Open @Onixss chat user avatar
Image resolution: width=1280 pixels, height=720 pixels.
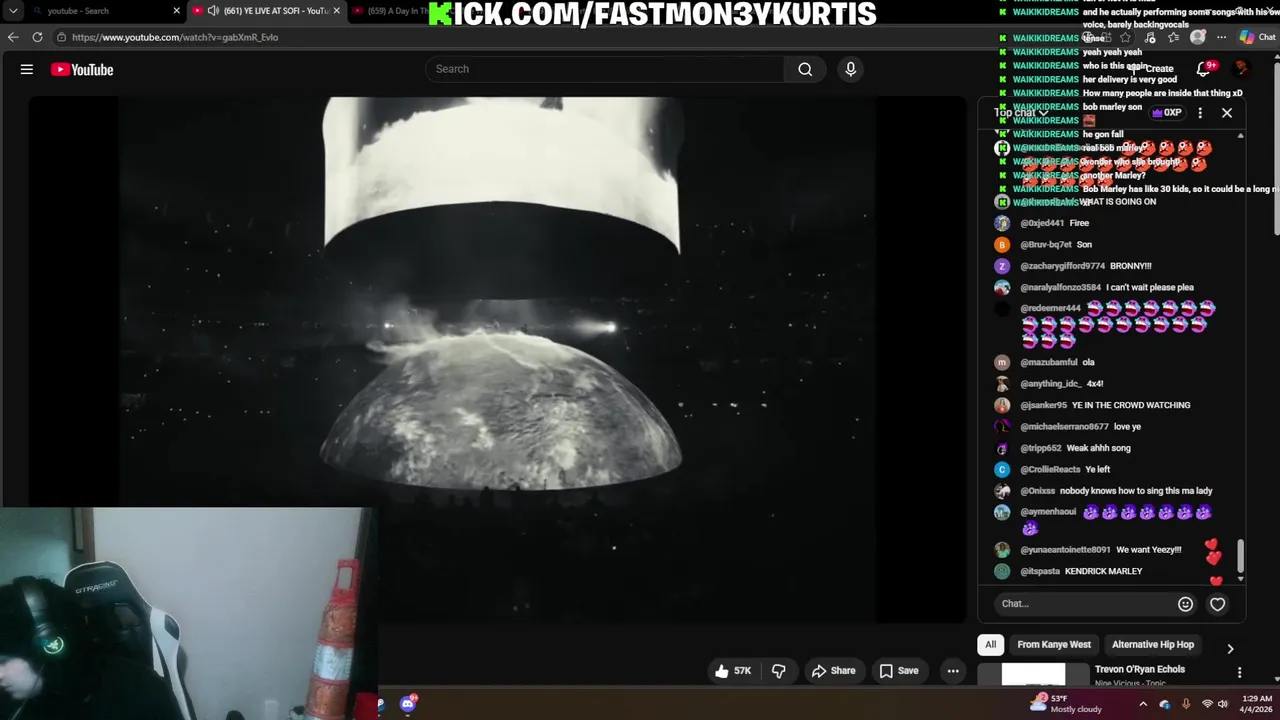coord(1002,491)
